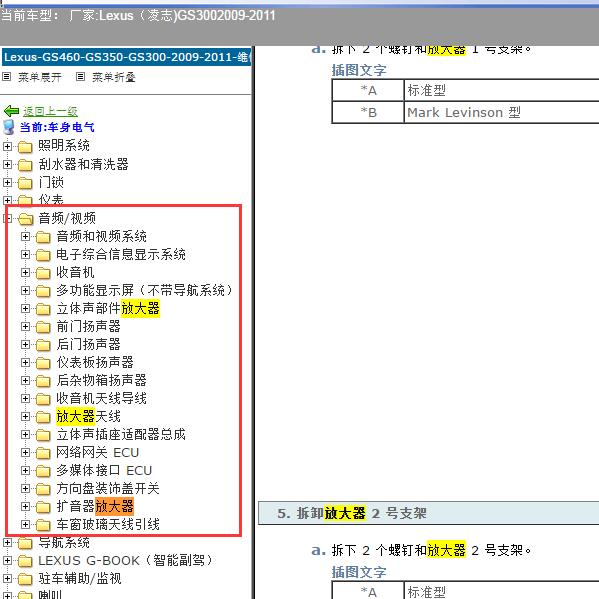
Task: Expand the 导航系统 node
Action: click(7, 542)
